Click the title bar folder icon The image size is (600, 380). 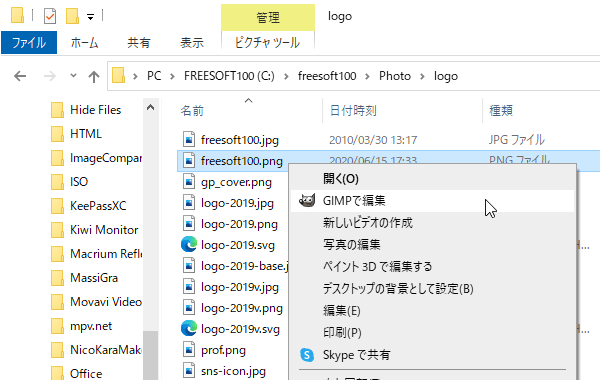17,15
